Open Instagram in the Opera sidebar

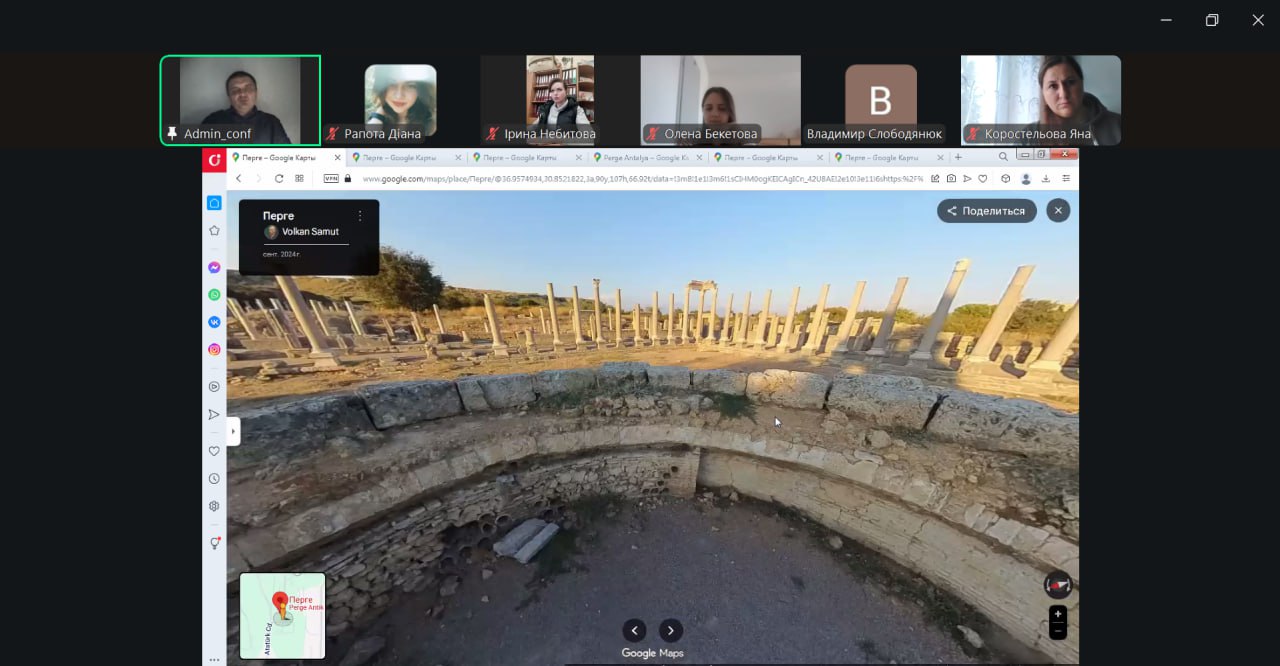(x=214, y=350)
